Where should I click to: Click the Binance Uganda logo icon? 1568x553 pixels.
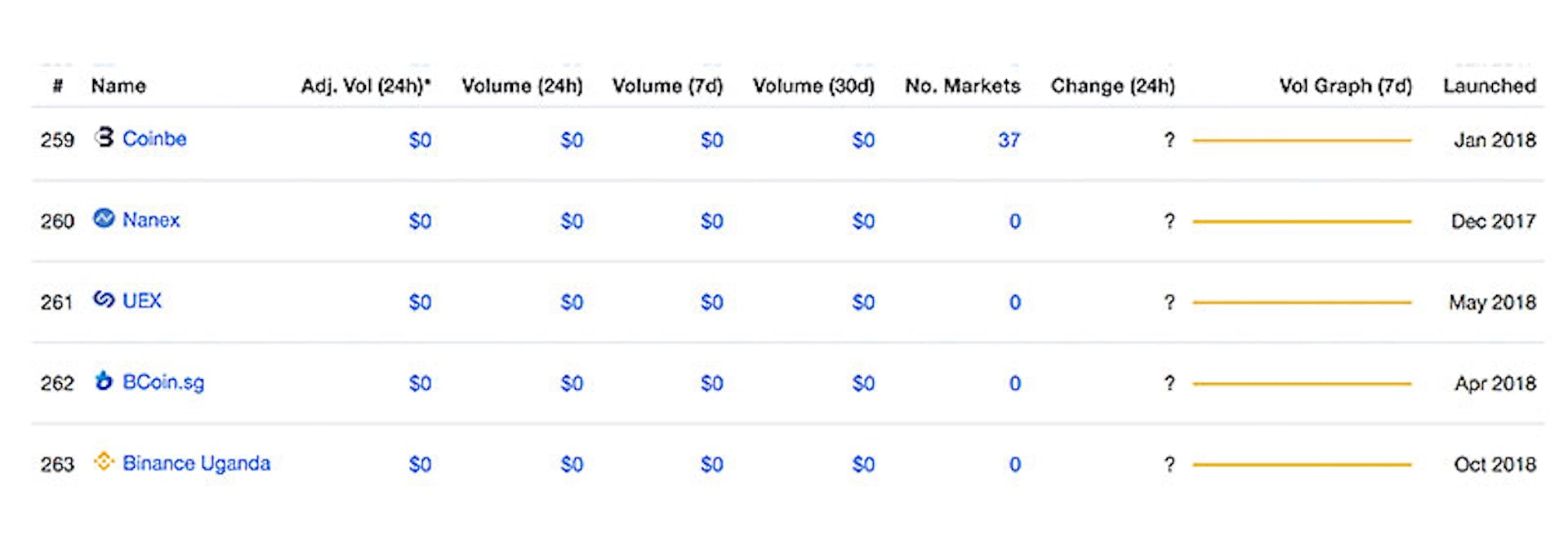coord(104,462)
